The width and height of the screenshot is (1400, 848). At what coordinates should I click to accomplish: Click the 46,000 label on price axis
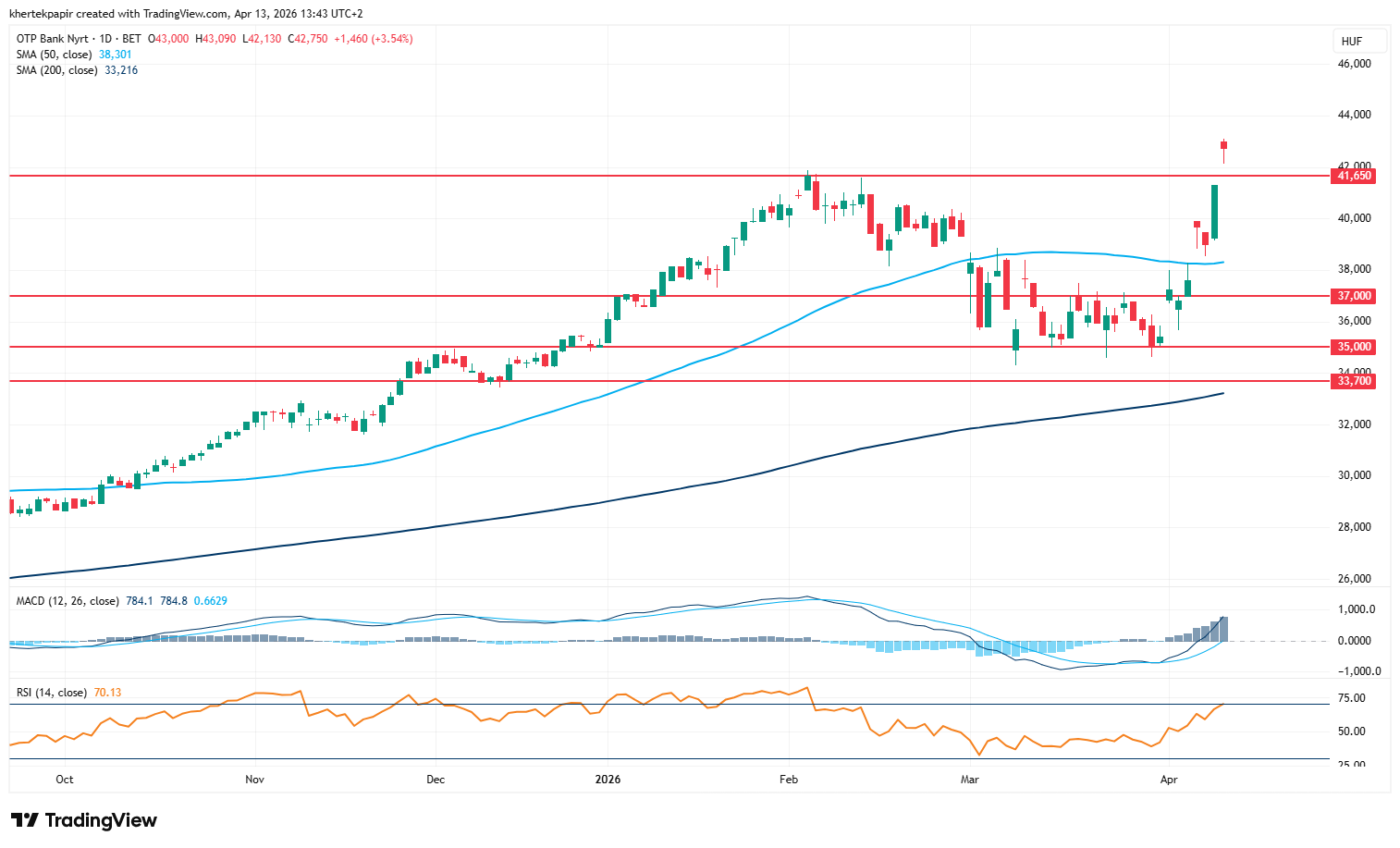coord(1354,64)
